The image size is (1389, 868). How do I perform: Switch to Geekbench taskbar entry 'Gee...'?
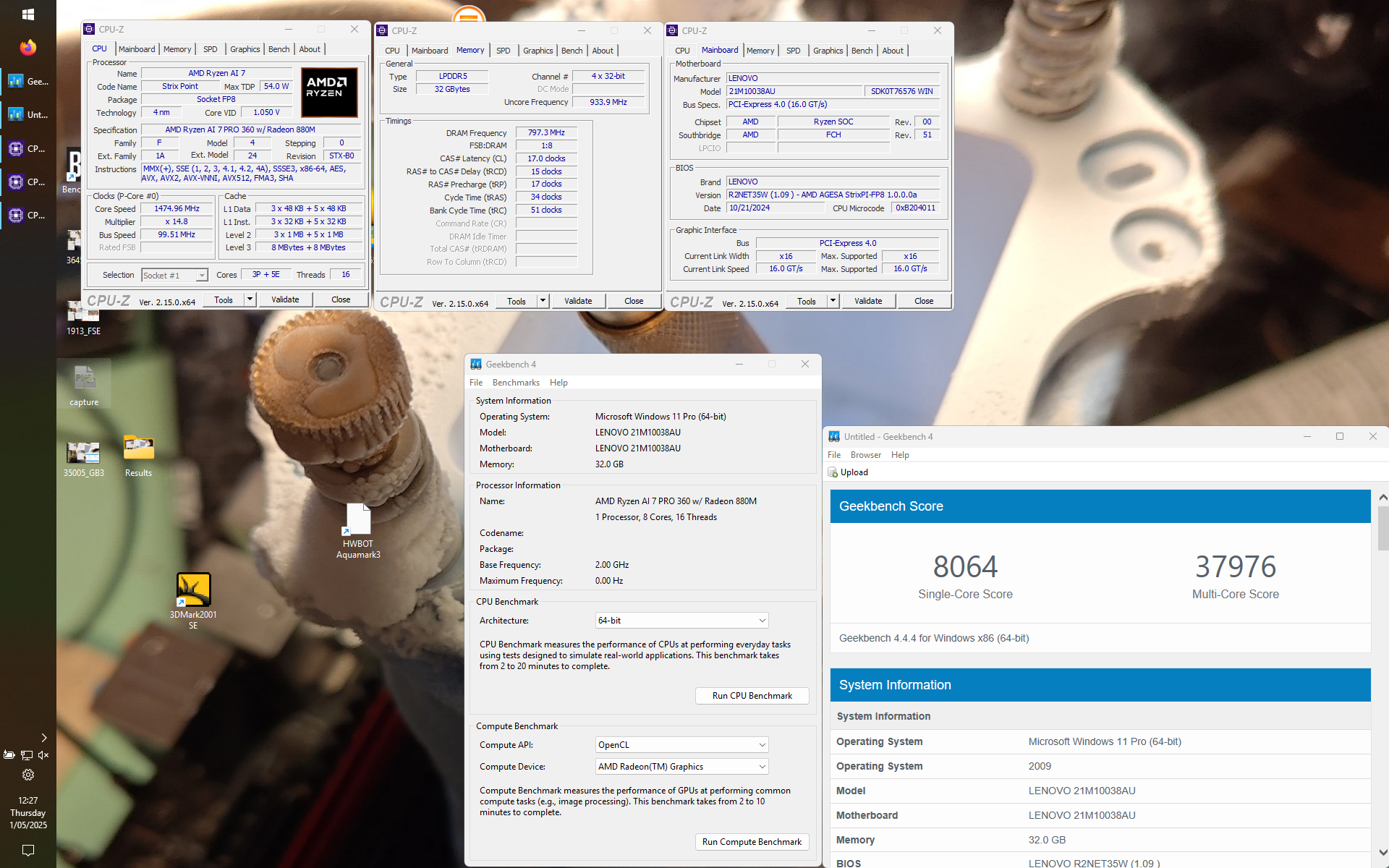pos(28,81)
